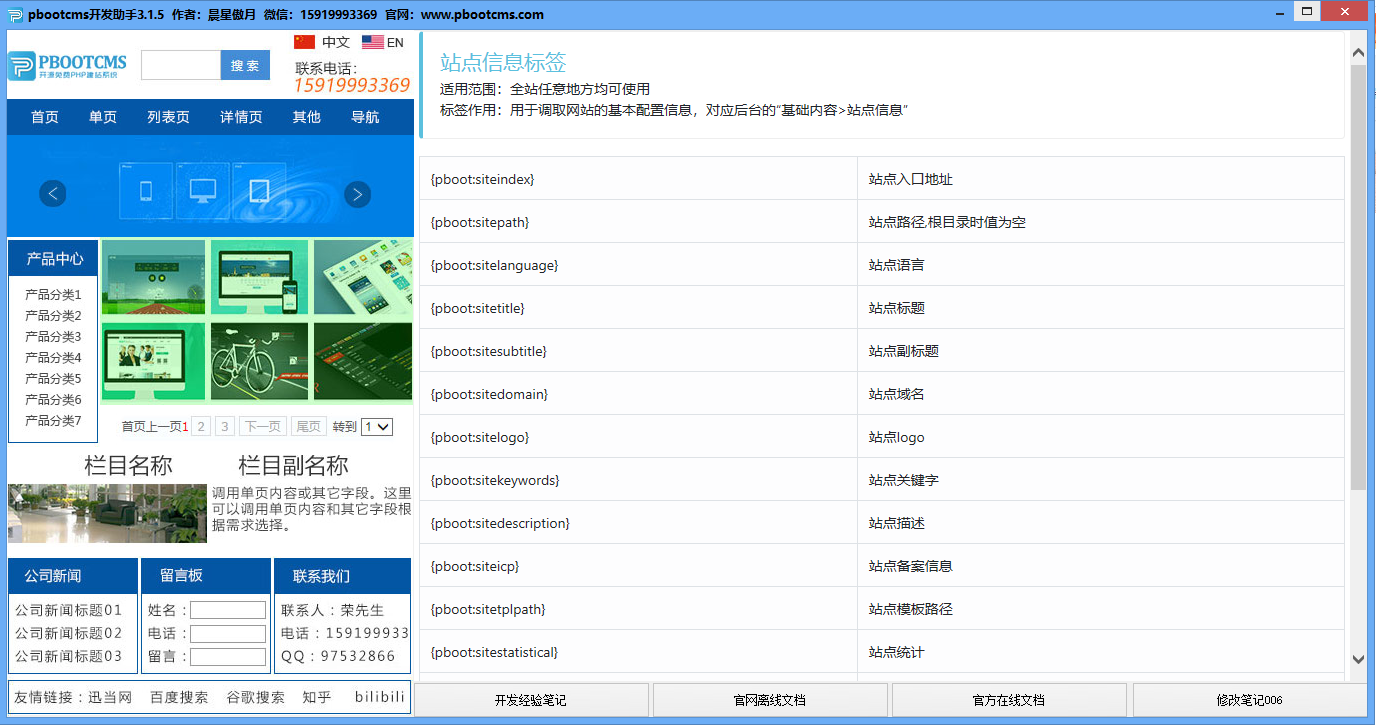This screenshot has width=1376, height=725.
Task: Open the 产品分类3 category link
Action: [x=52, y=335]
